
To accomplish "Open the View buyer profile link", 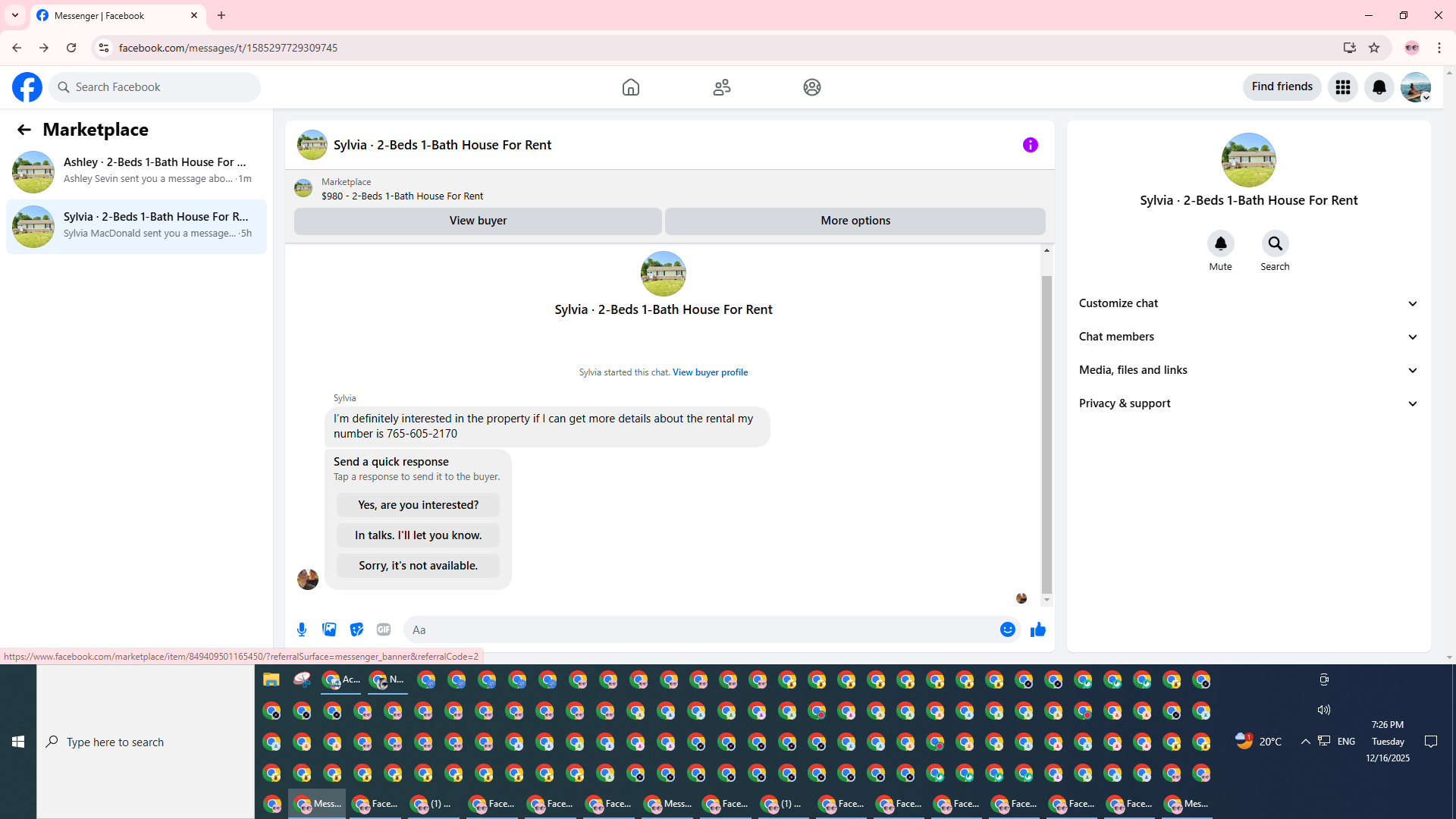I will click(710, 372).
